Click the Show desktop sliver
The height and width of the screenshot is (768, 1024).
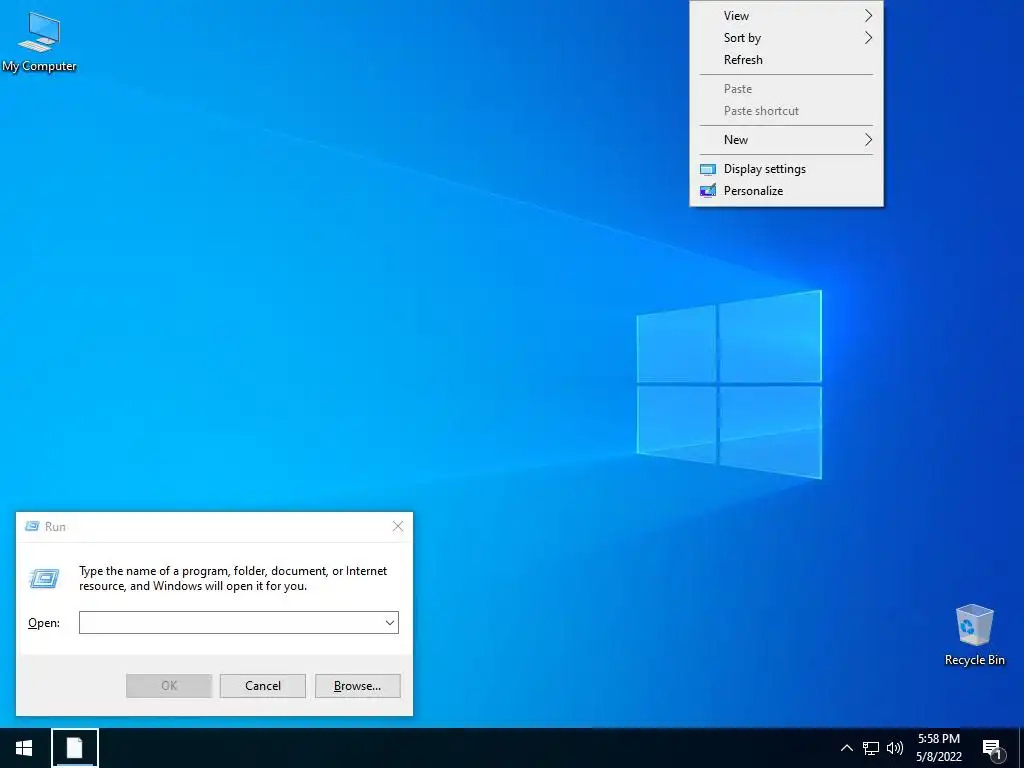click(1021, 748)
